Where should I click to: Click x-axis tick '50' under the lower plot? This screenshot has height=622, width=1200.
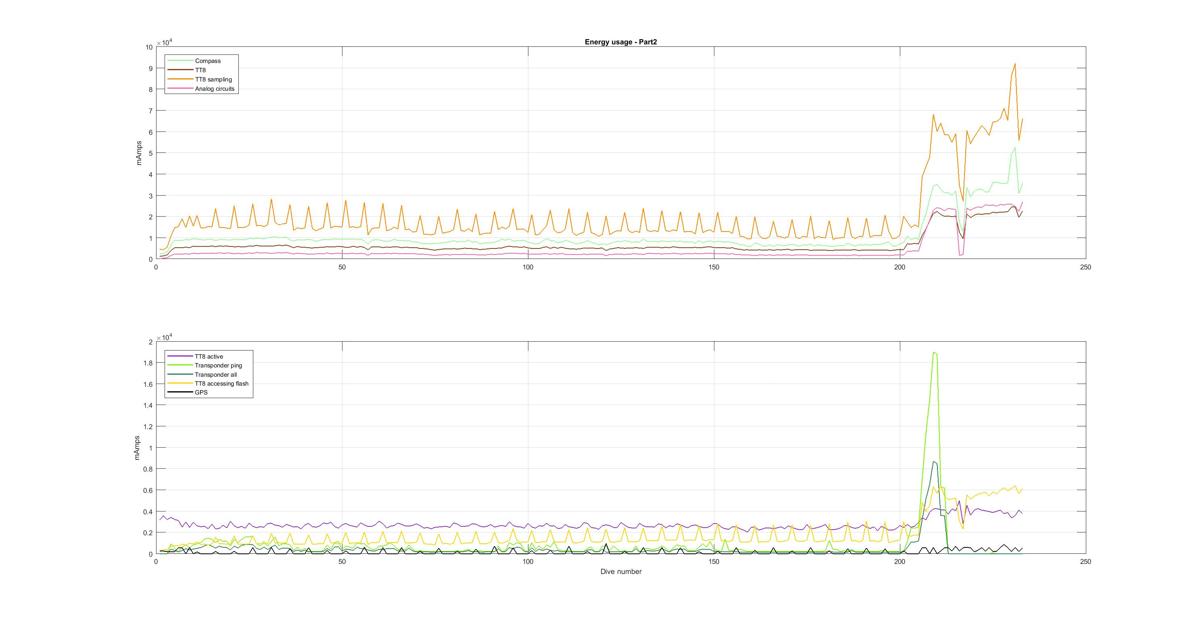click(342, 562)
